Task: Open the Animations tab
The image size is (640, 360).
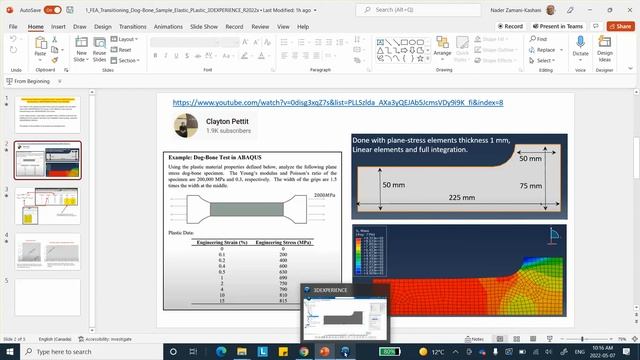Action: coord(168,27)
